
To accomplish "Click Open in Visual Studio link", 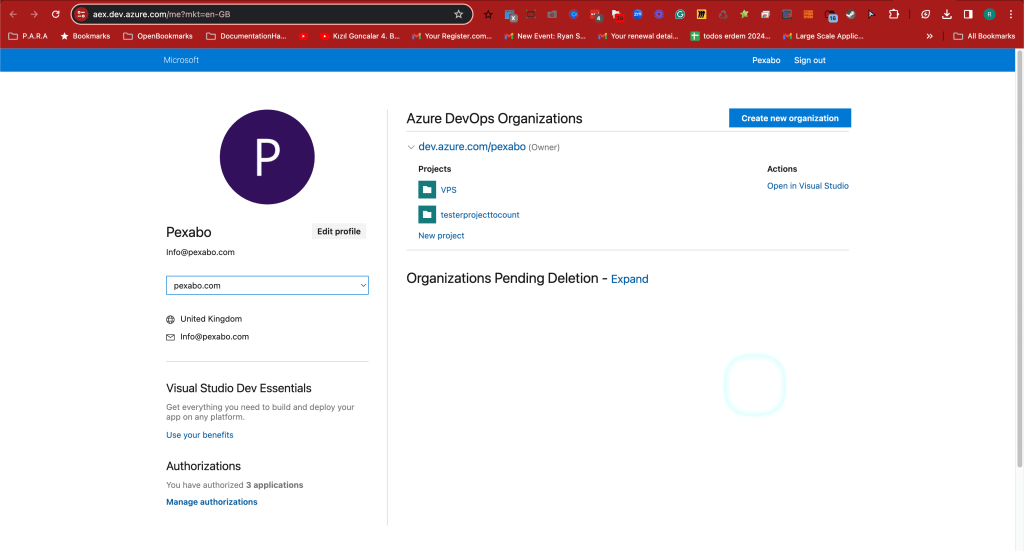I will (808, 186).
